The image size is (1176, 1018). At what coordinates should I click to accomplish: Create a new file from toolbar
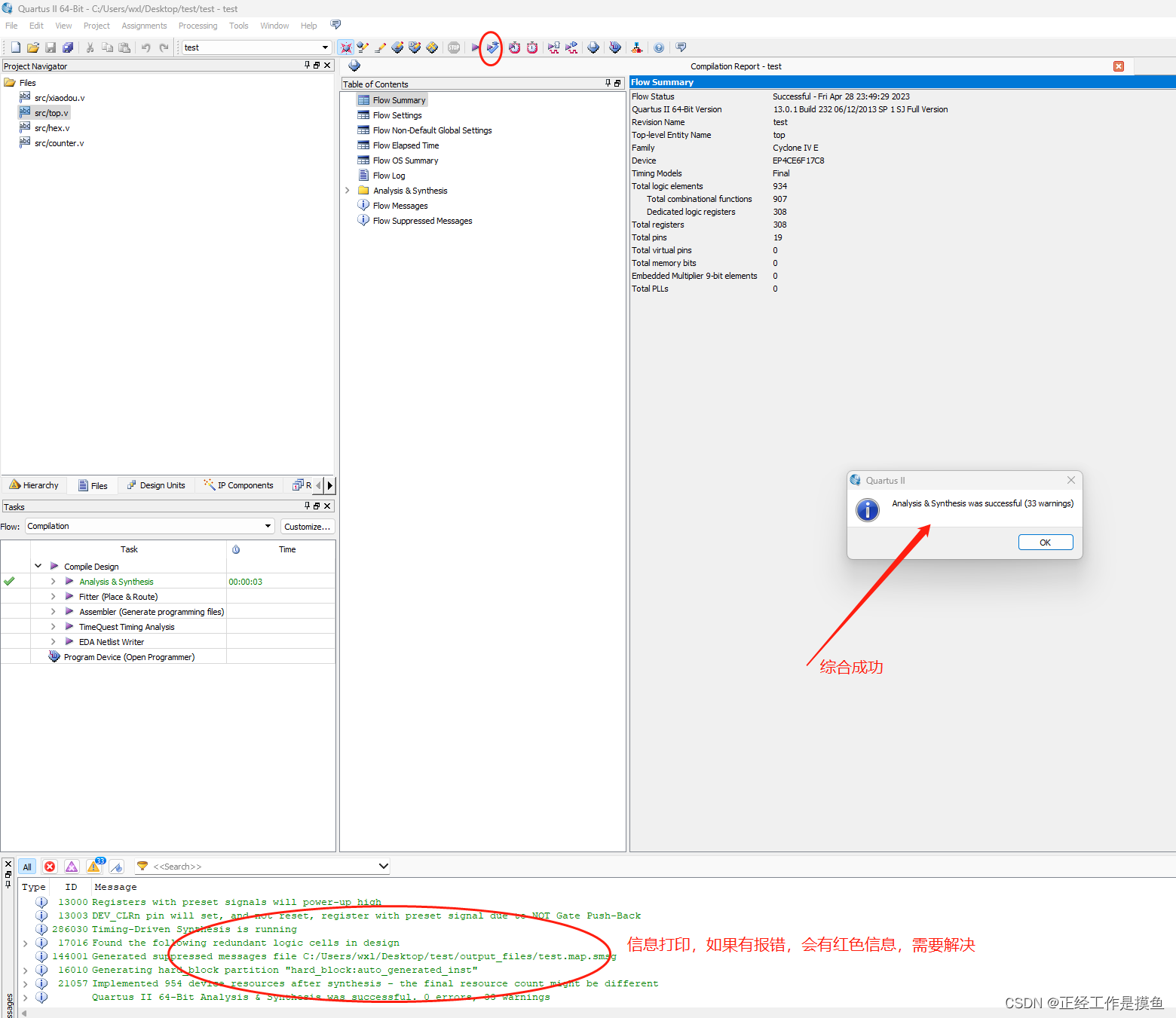(16, 47)
